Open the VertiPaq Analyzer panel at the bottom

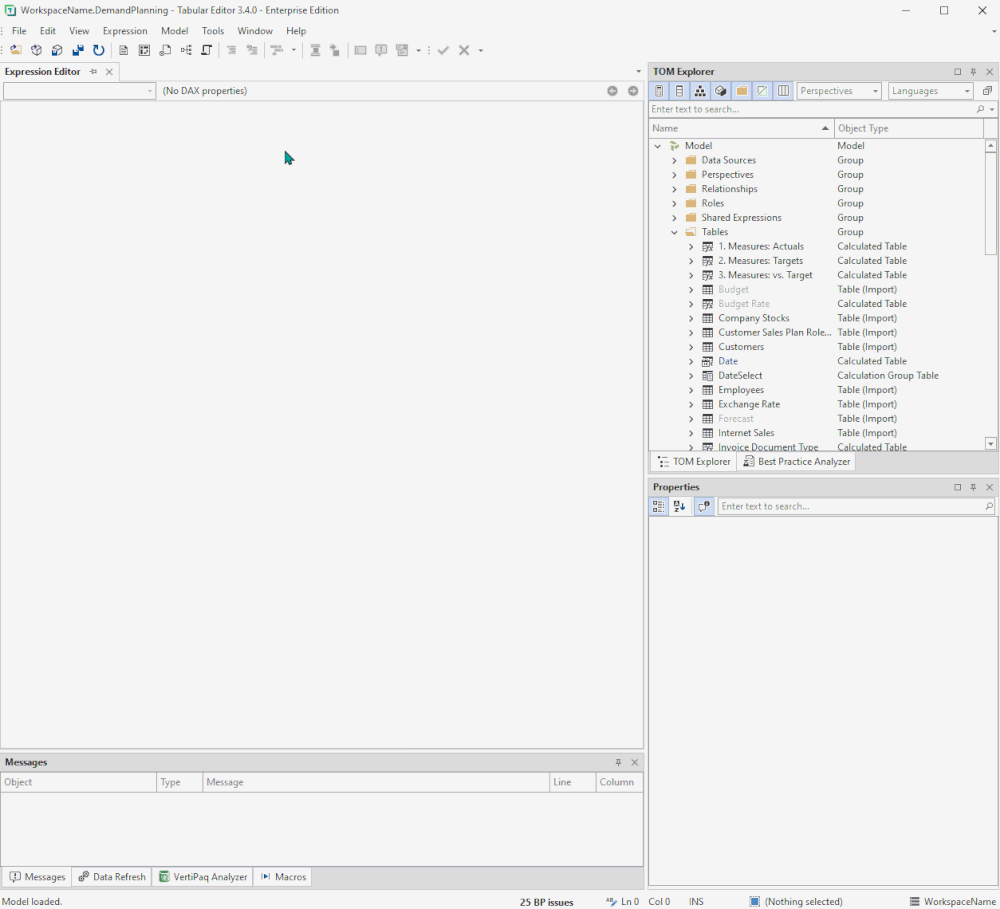(x=203, y=876)
